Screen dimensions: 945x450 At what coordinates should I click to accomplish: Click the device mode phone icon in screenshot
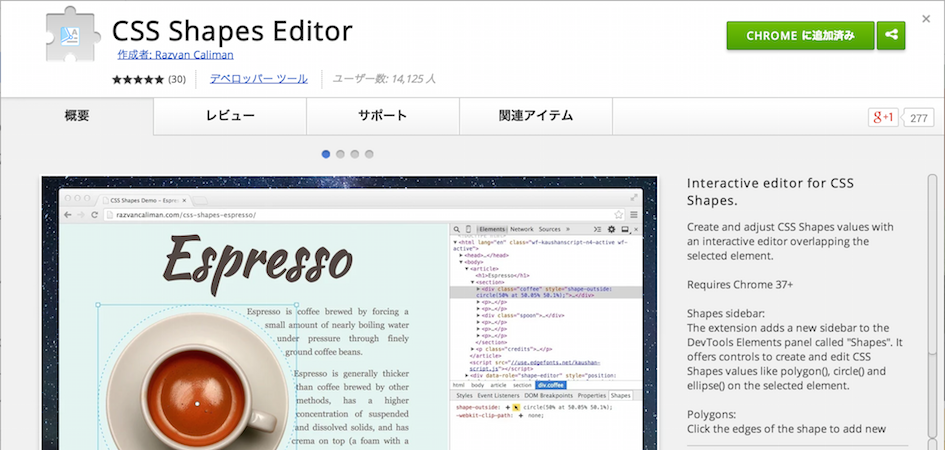468,230
